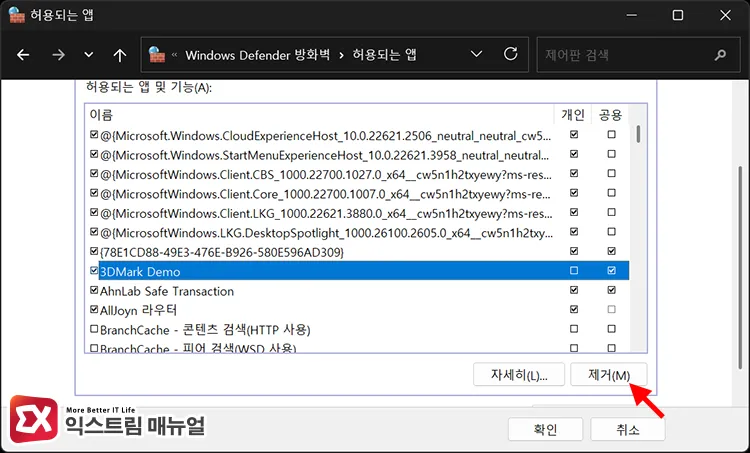Disable 개인 for AllJoyn 라우터
The image size is (750, 453).
coord(574,309)
